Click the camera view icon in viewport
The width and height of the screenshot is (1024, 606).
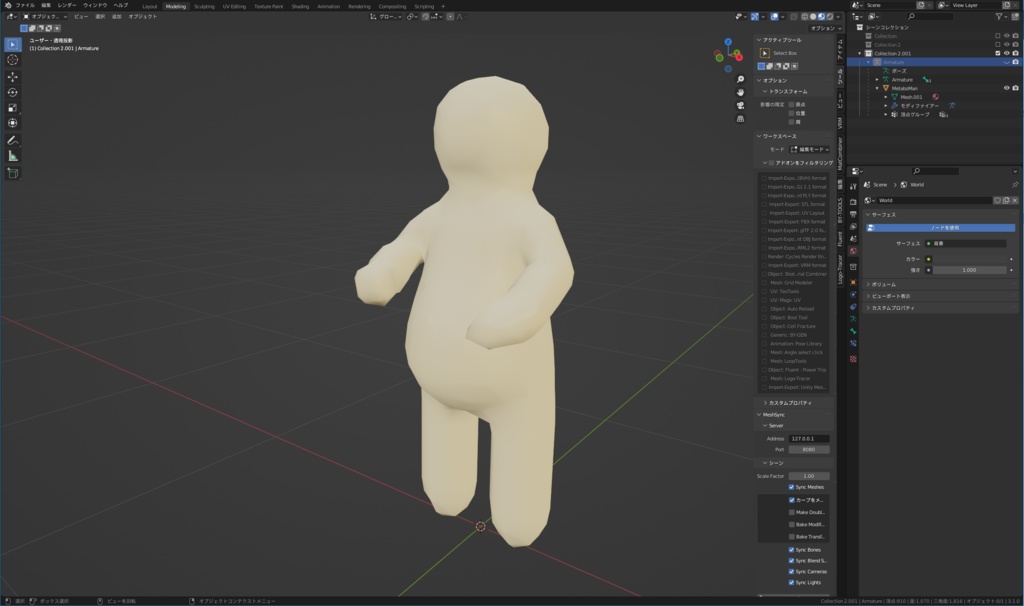(741, 105)
